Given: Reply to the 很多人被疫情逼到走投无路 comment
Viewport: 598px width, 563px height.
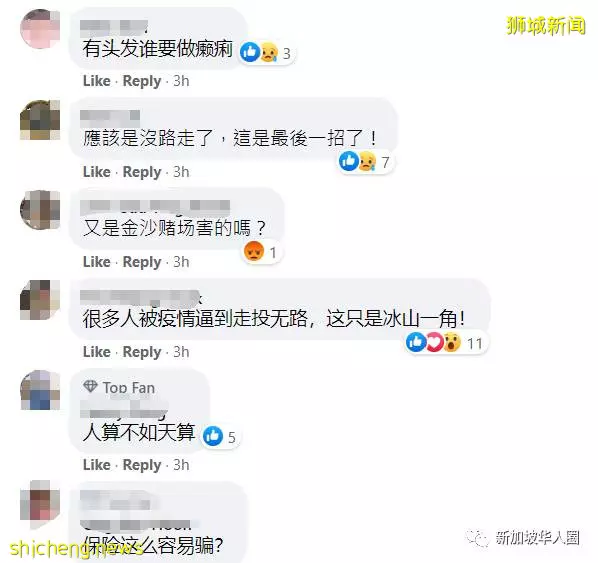Looking at the screenshot, I should [x=142, y=352].
